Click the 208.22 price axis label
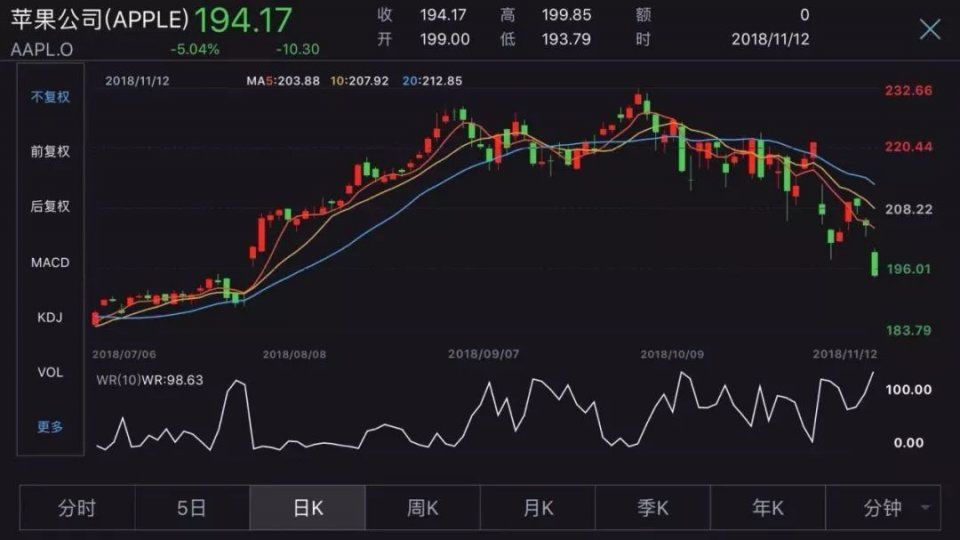The height and width of the screenshot is (540, 960). (909, 209)
